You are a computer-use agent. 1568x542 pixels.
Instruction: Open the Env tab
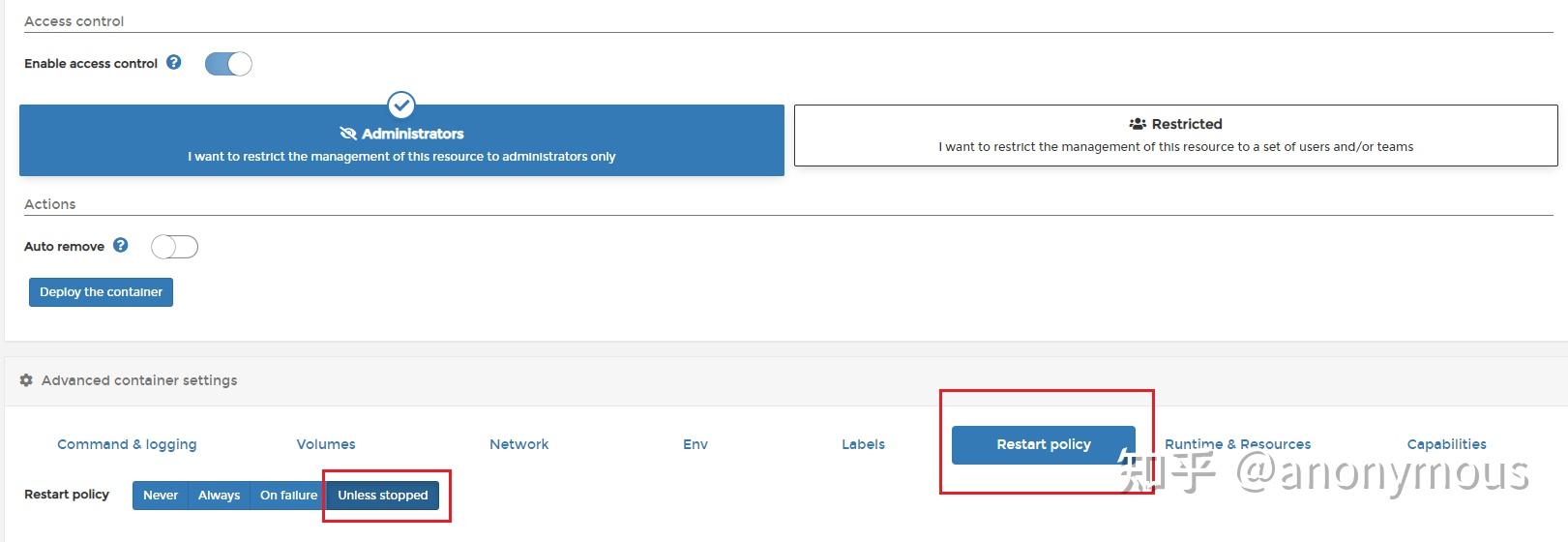695,444
